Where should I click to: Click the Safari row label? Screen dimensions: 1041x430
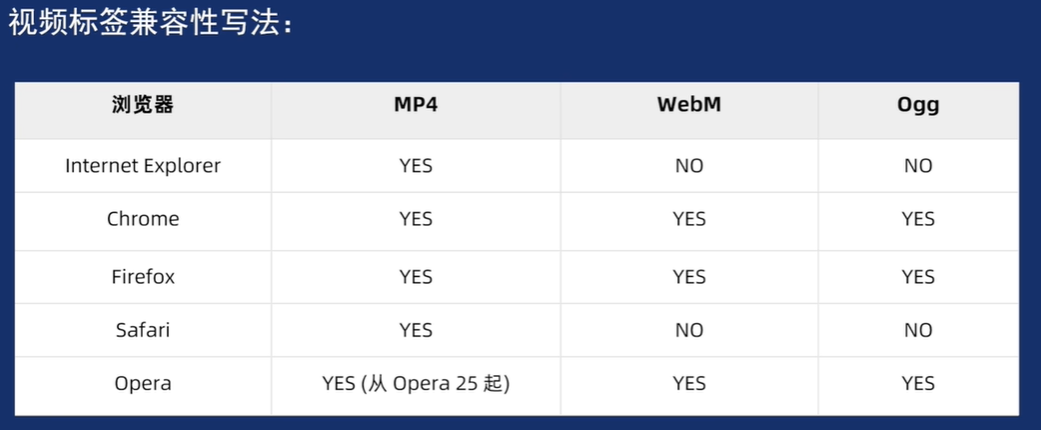pyautogui.click(x=143, y=330)
